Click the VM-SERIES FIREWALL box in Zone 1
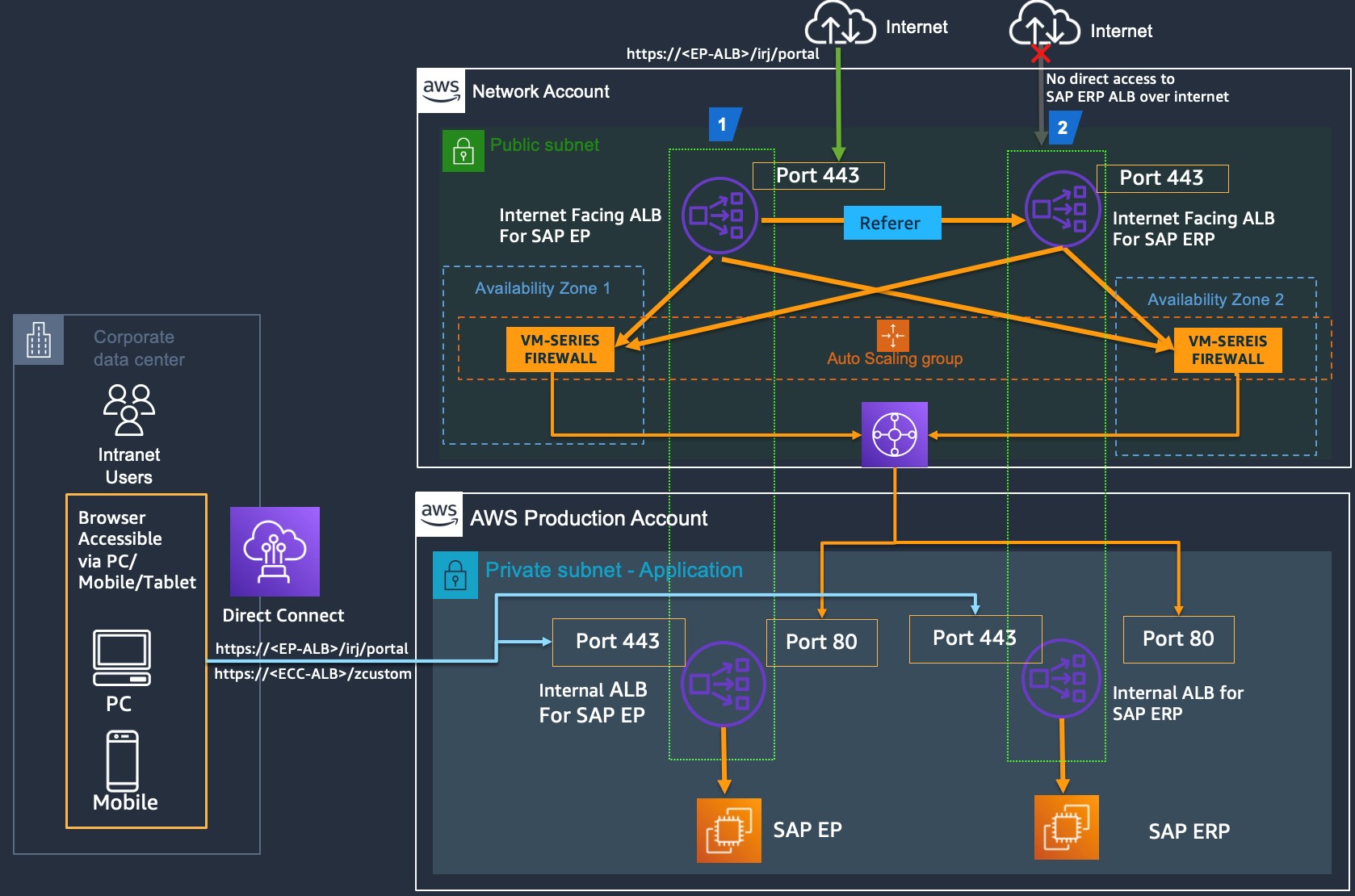 pyautogui.click(x=560, y=350)
